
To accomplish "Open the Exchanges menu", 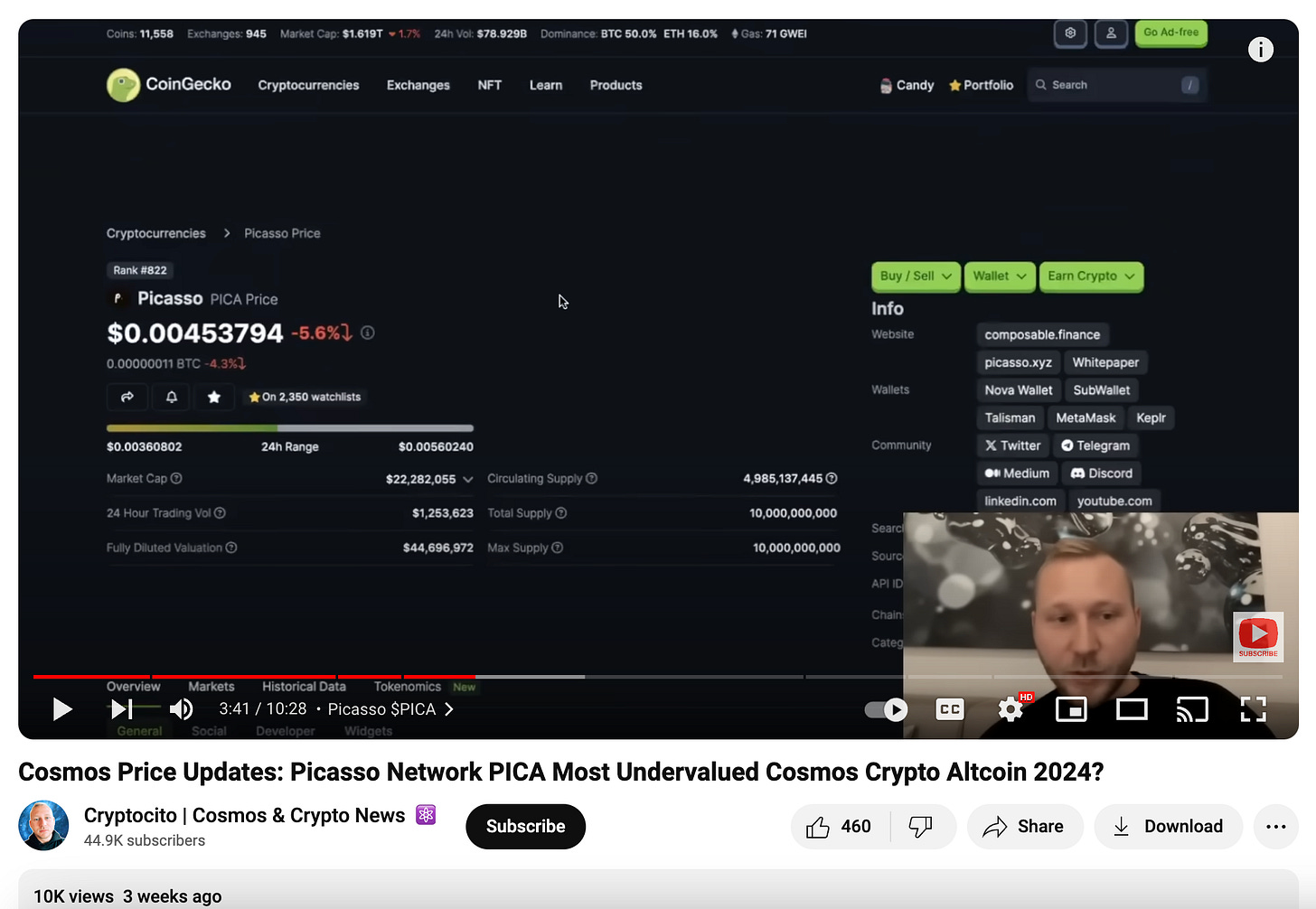I will [418, 85].
